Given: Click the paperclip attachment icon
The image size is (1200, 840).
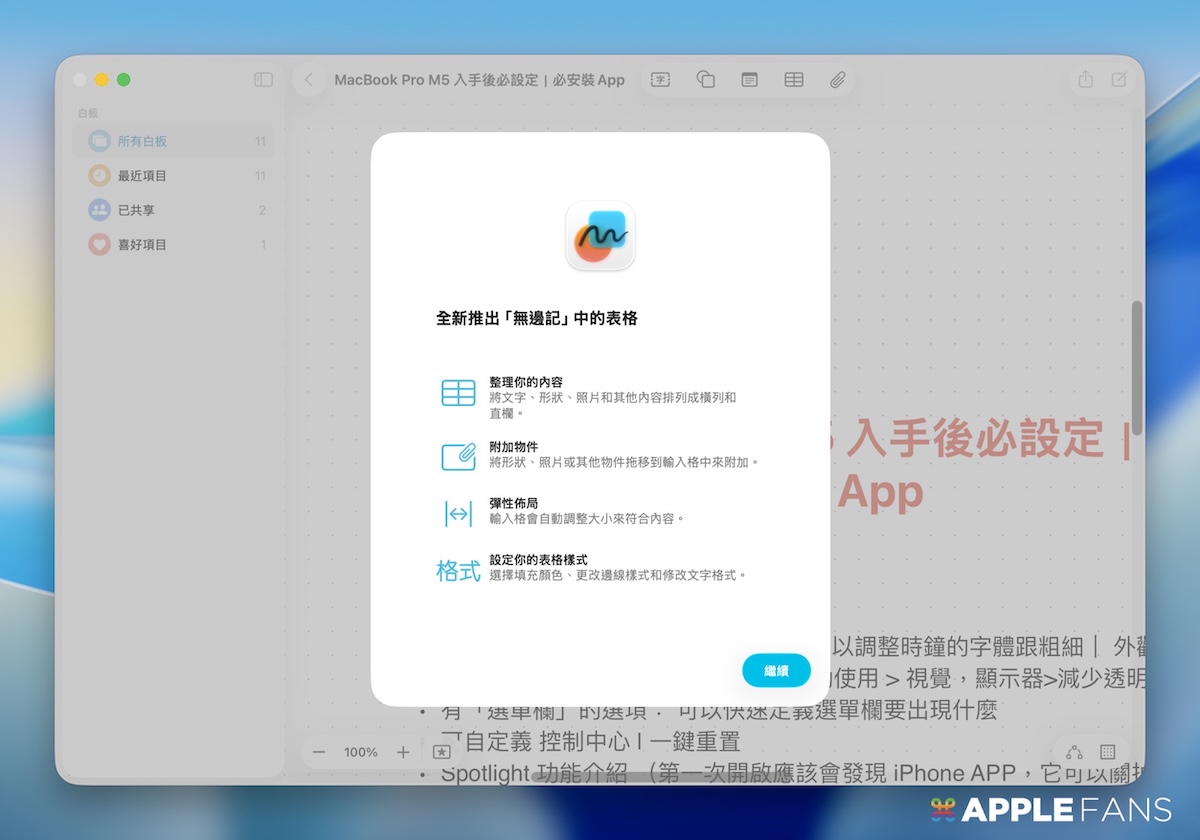Looking at the screenshot, I should pyautogui.click(x=838, y=80).
